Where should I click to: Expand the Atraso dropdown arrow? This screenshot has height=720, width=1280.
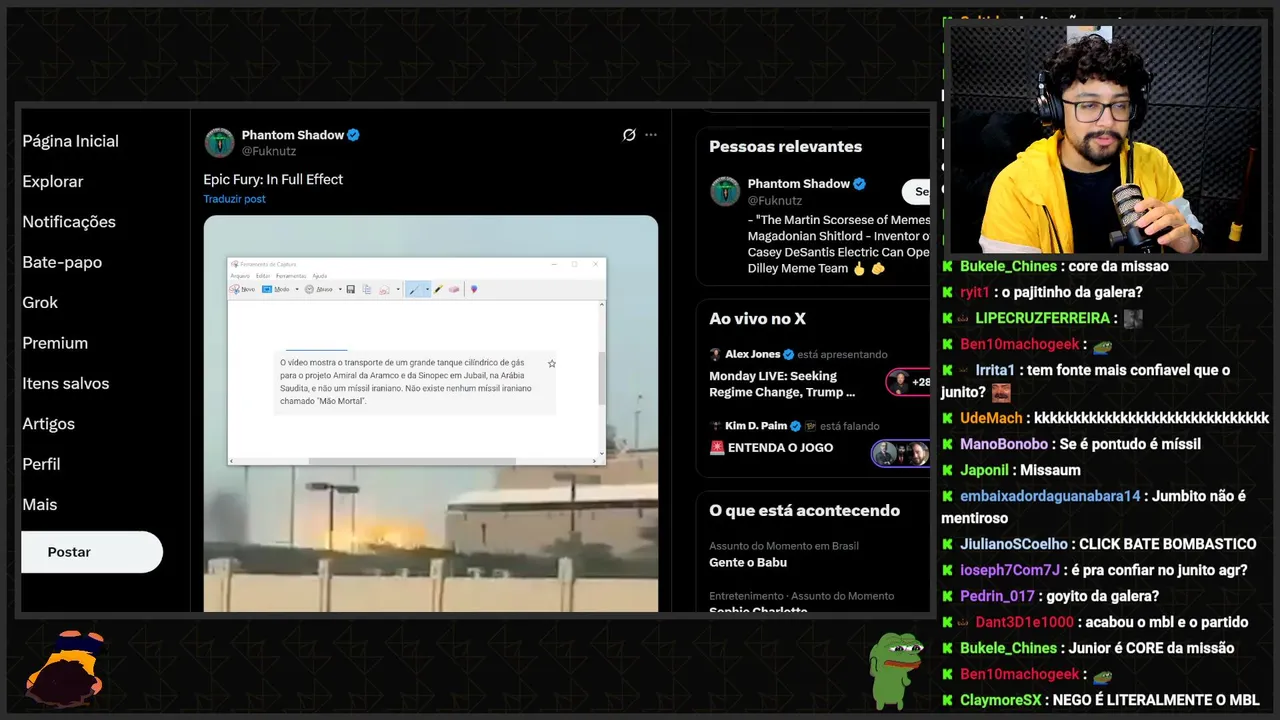340,289
